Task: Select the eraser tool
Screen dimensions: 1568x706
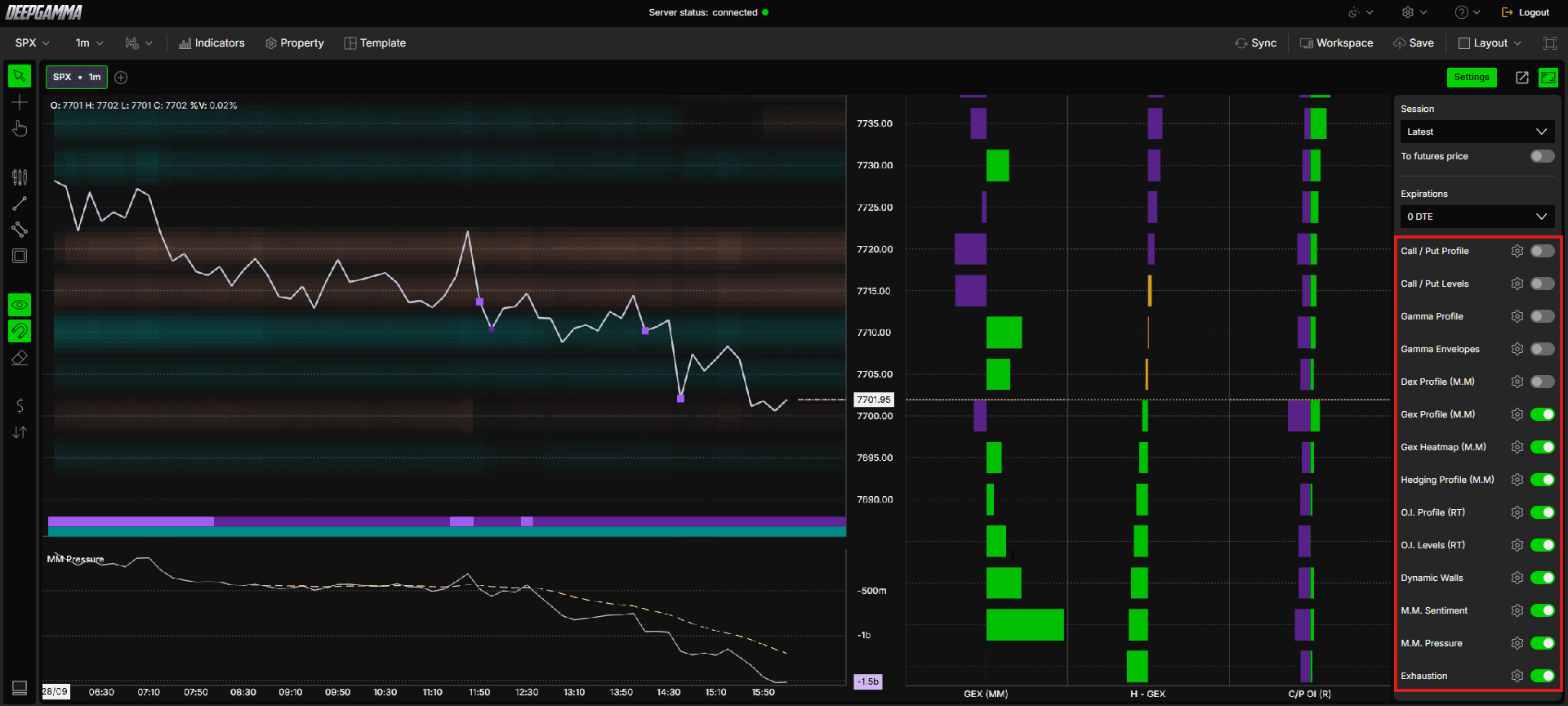Action: [x=20, y=358]
